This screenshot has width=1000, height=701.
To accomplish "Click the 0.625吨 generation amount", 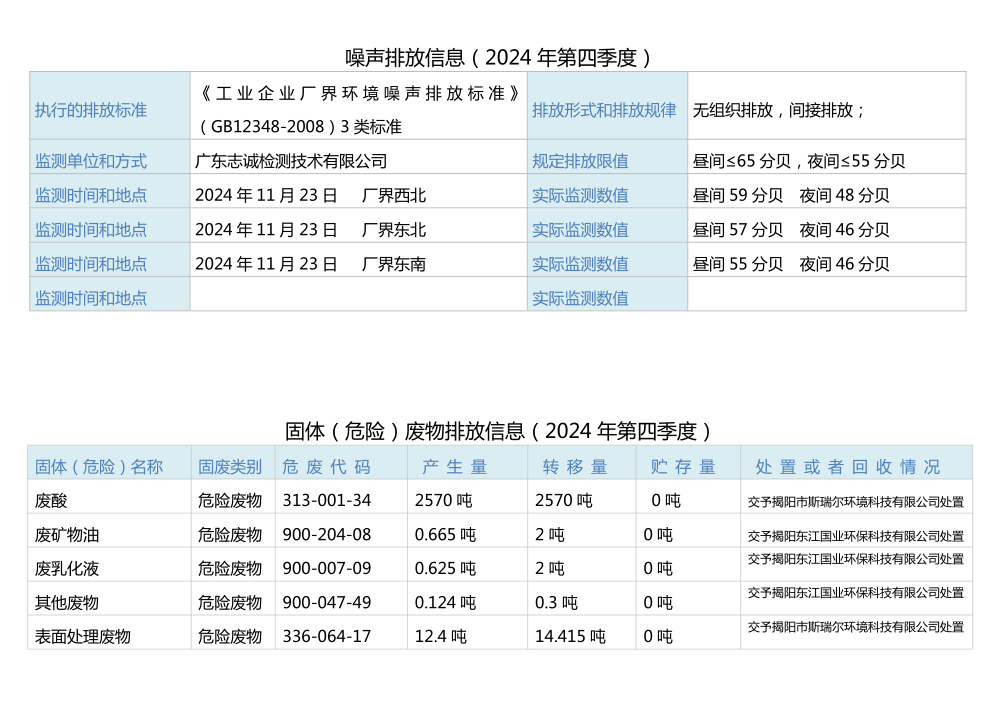I will 445,568.
